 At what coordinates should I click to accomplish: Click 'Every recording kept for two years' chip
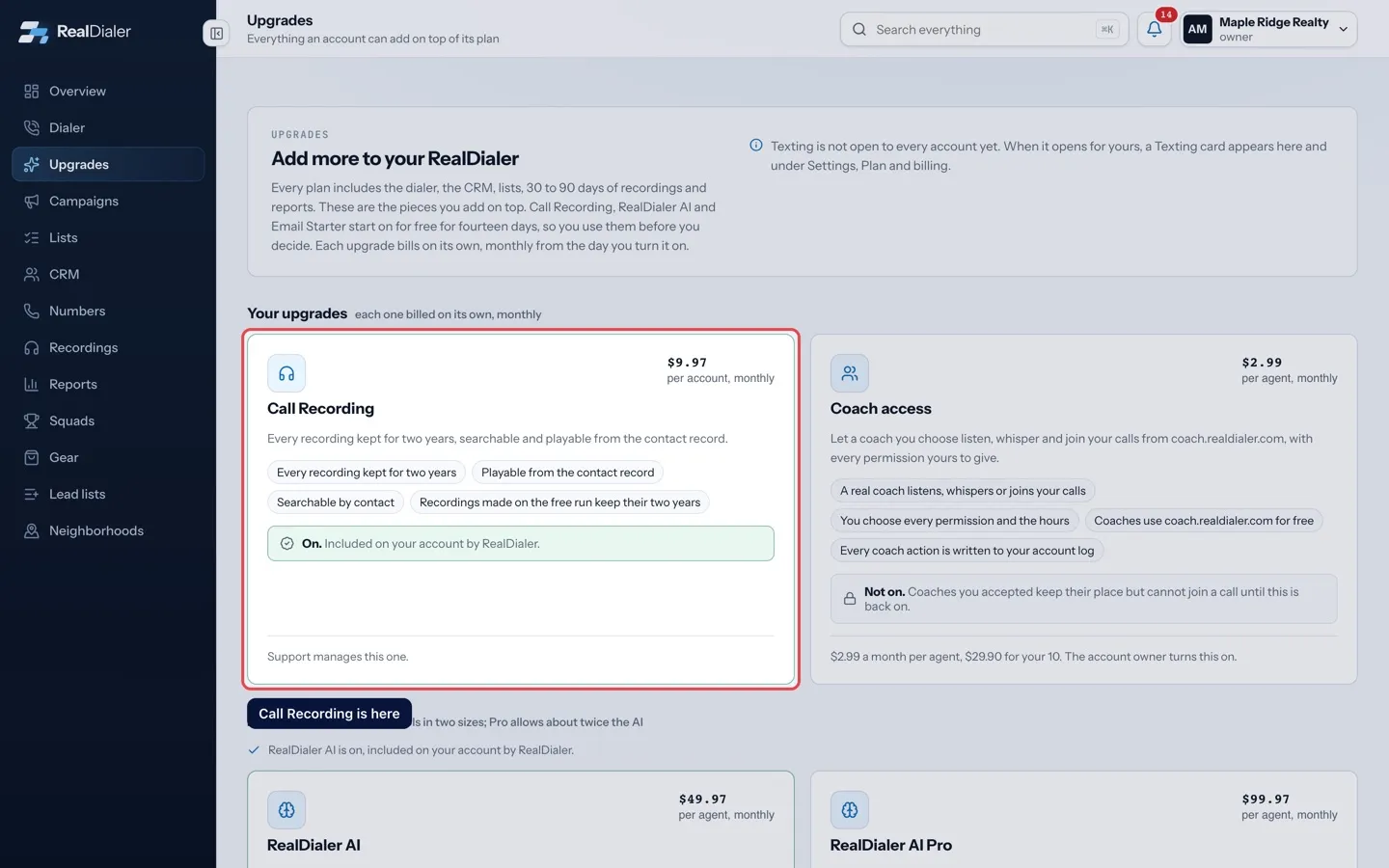tap(367, 473)
